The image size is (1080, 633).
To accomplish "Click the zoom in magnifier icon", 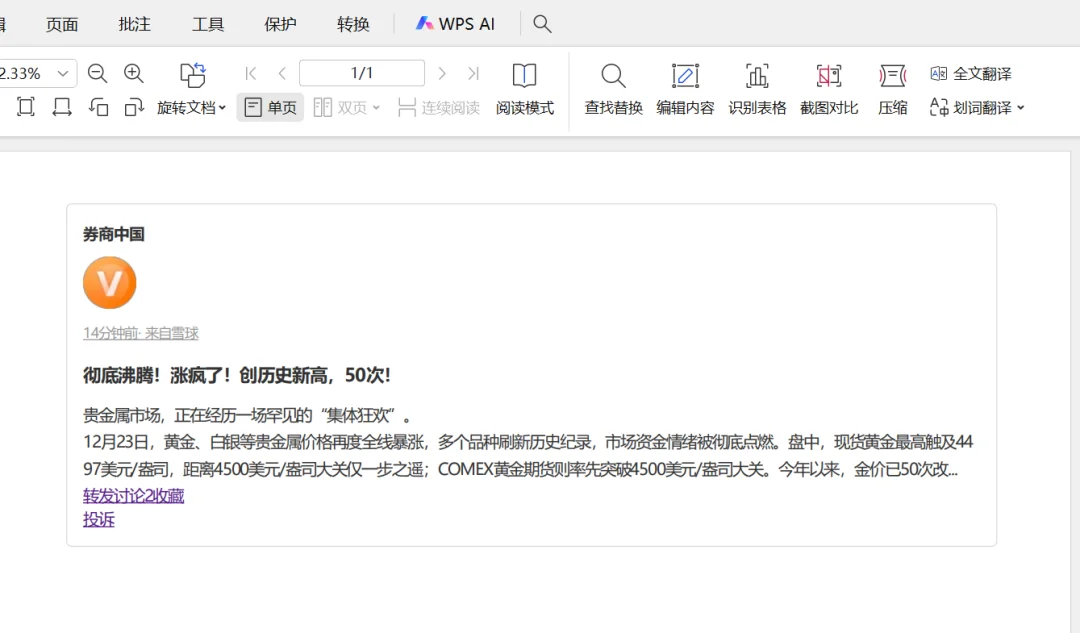I will 133,73.
